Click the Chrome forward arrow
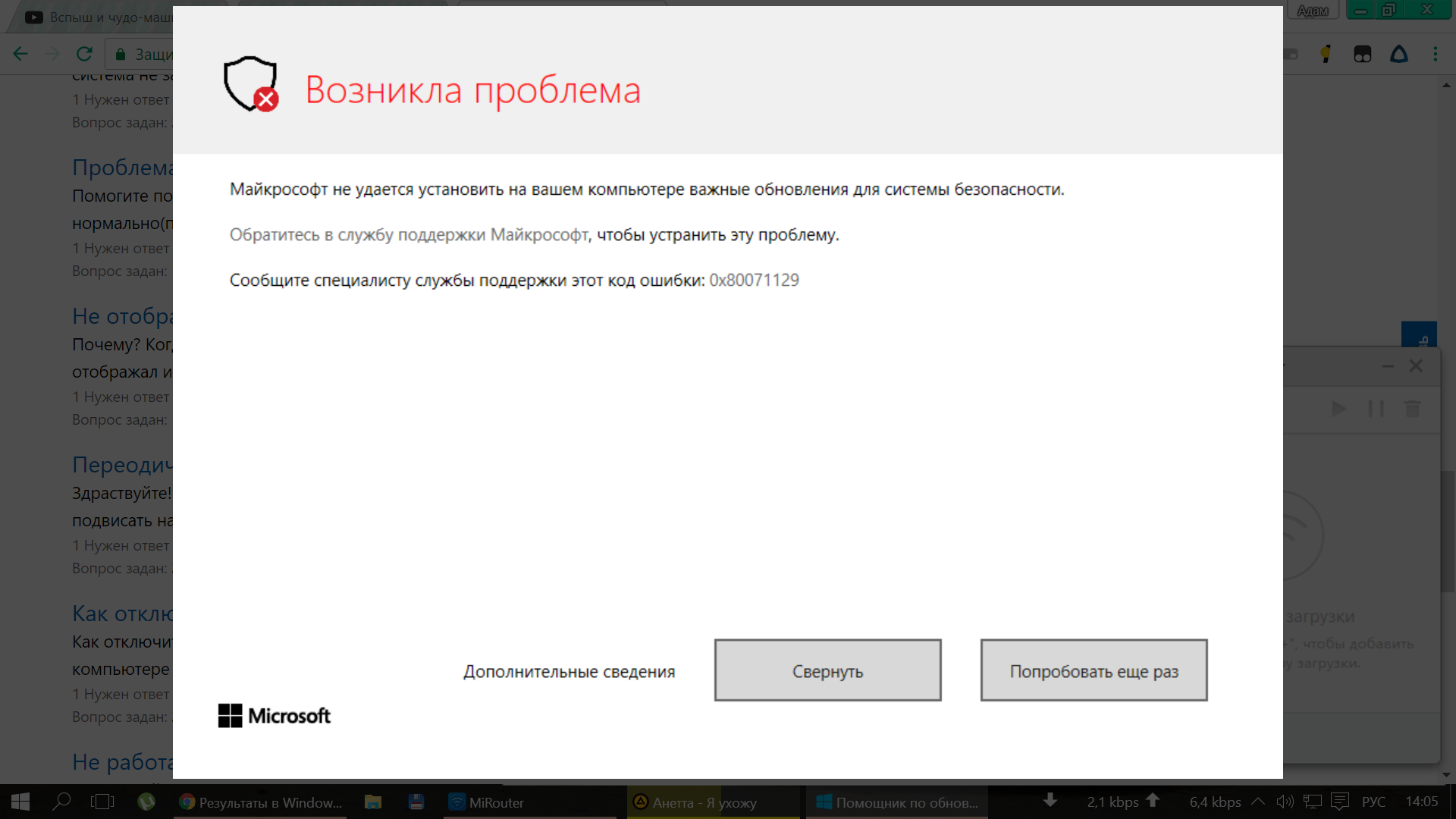Screen dimensions: 1456x819 pos(52,54)
